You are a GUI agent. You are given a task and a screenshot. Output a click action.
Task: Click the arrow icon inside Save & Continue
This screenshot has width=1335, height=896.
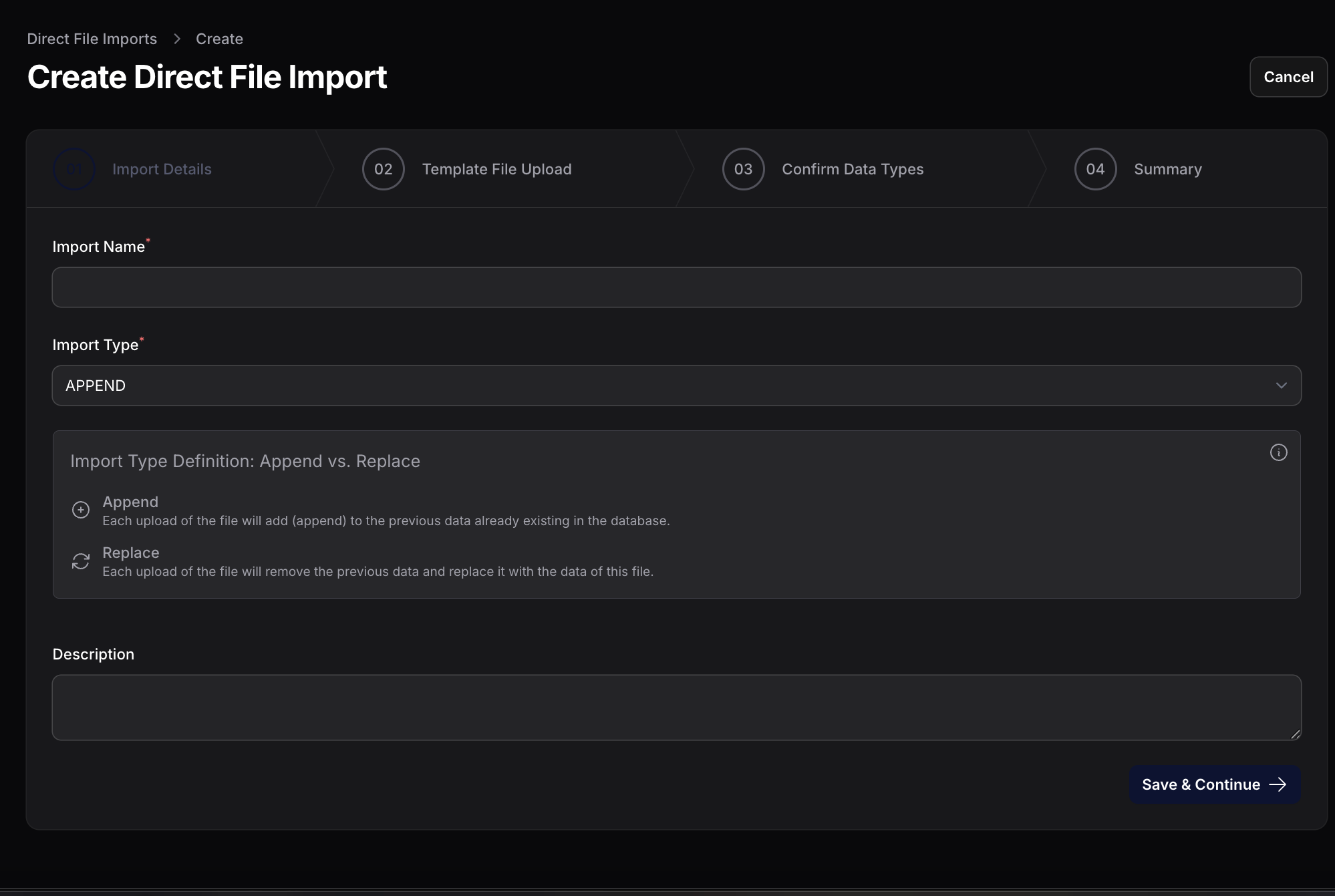(x=1278, y=784)
